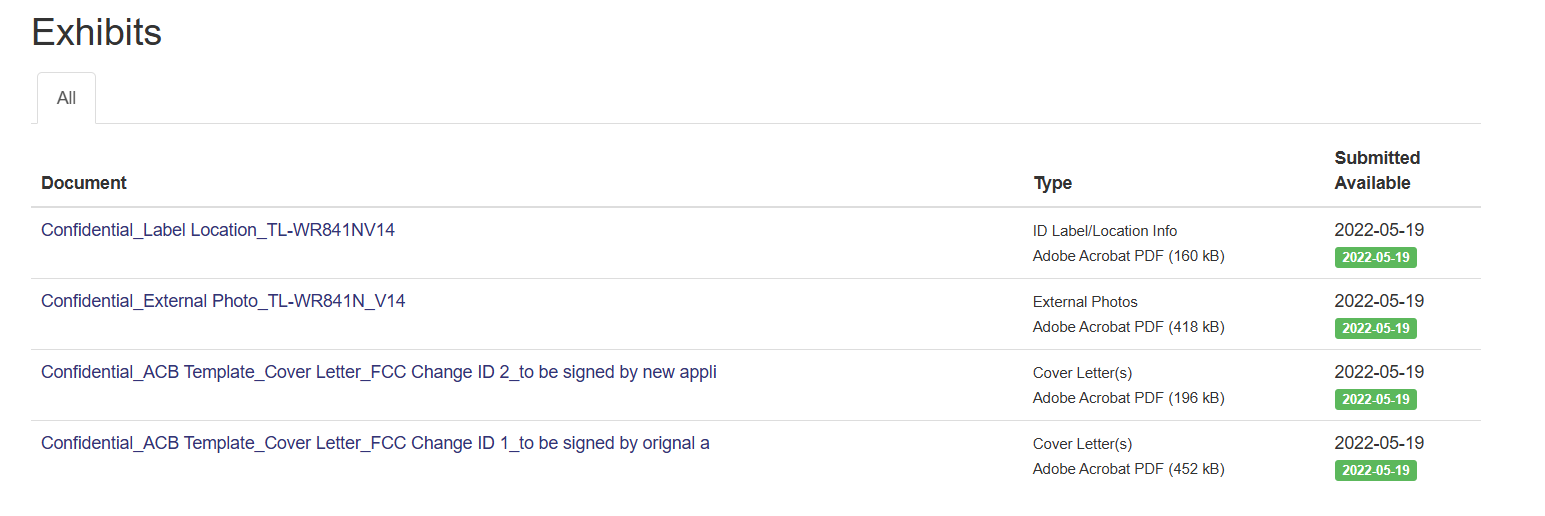Switch to the All tab
The image size is (1545, 516).
click(66, 98)
